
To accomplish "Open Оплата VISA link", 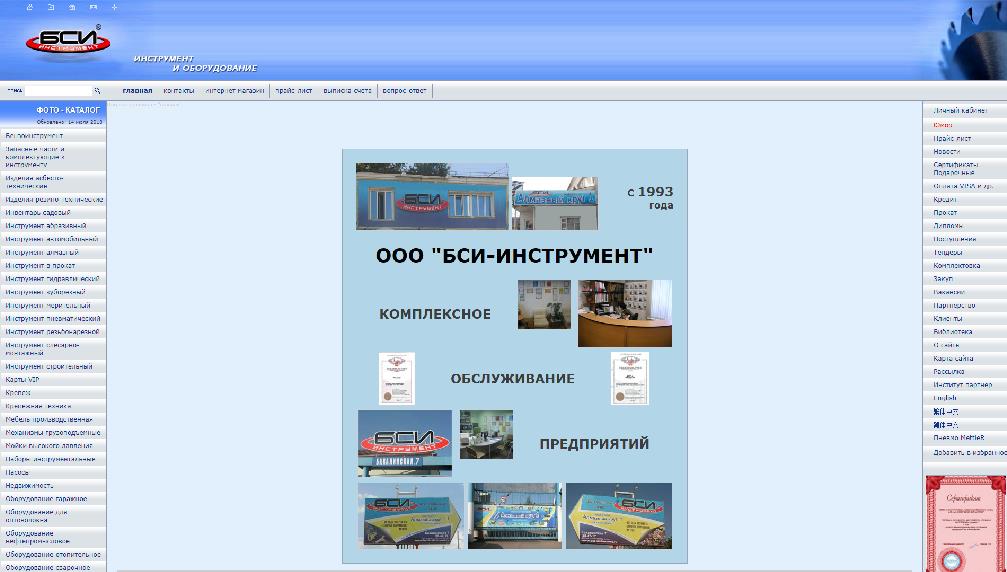I will point(963,186).
